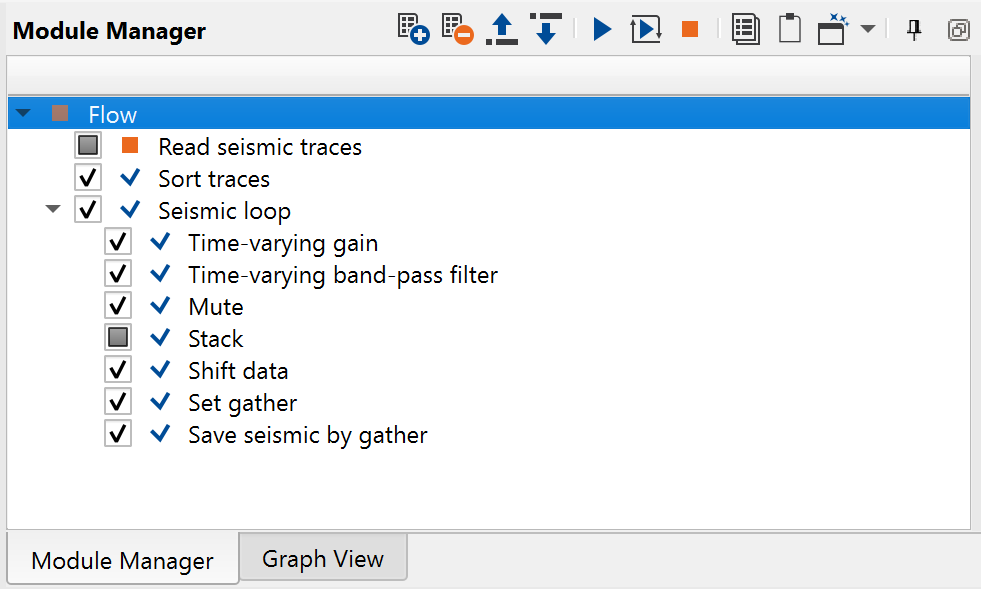981x589 pixels.
Task: Run the flow with play button
Action: pyautogui.click(x=602, y=29)
